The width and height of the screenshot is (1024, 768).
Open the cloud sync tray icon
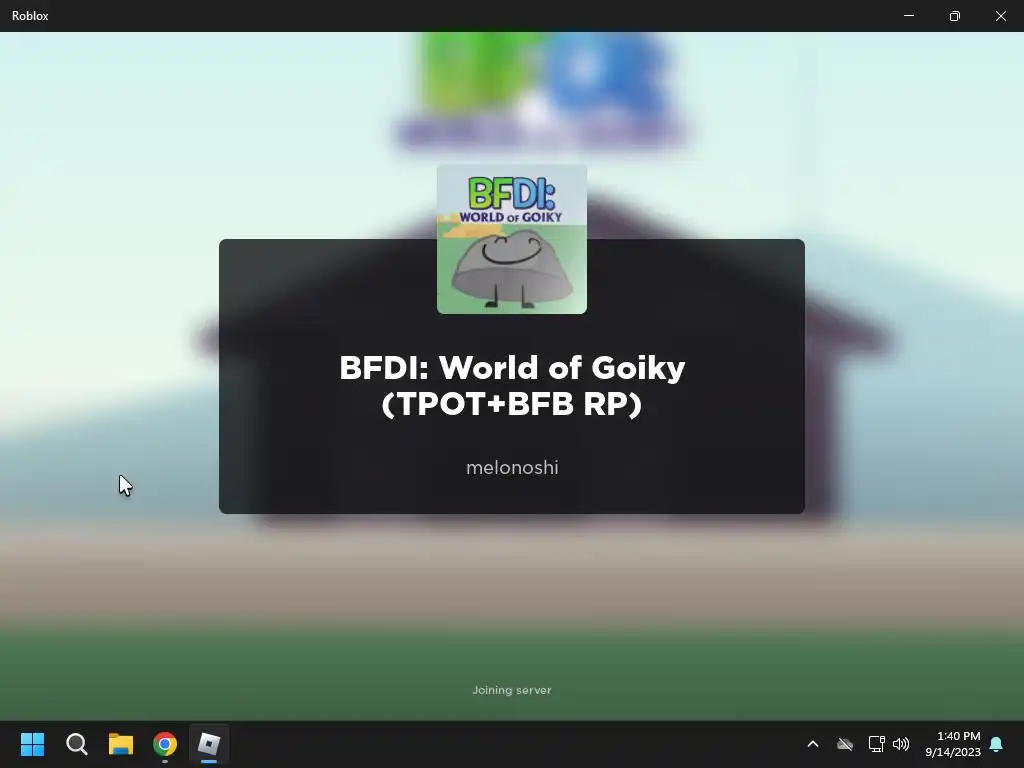(845, 744)
